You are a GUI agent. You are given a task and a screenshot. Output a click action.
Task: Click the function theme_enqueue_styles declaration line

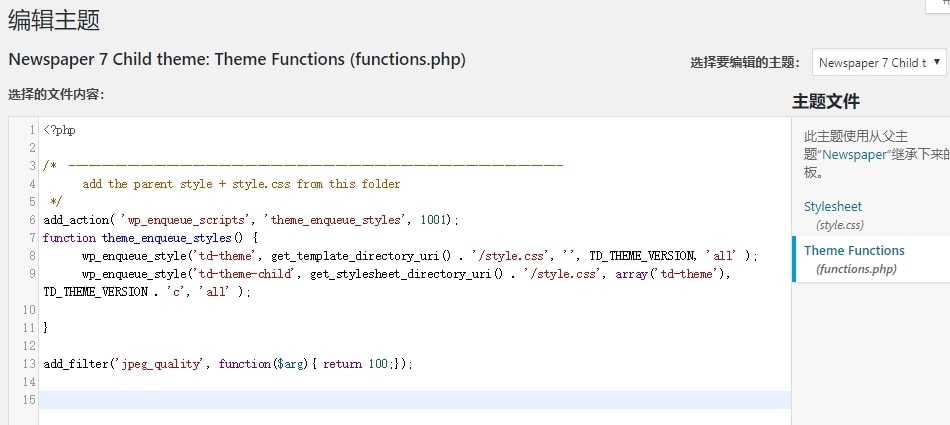coord(150,238)
